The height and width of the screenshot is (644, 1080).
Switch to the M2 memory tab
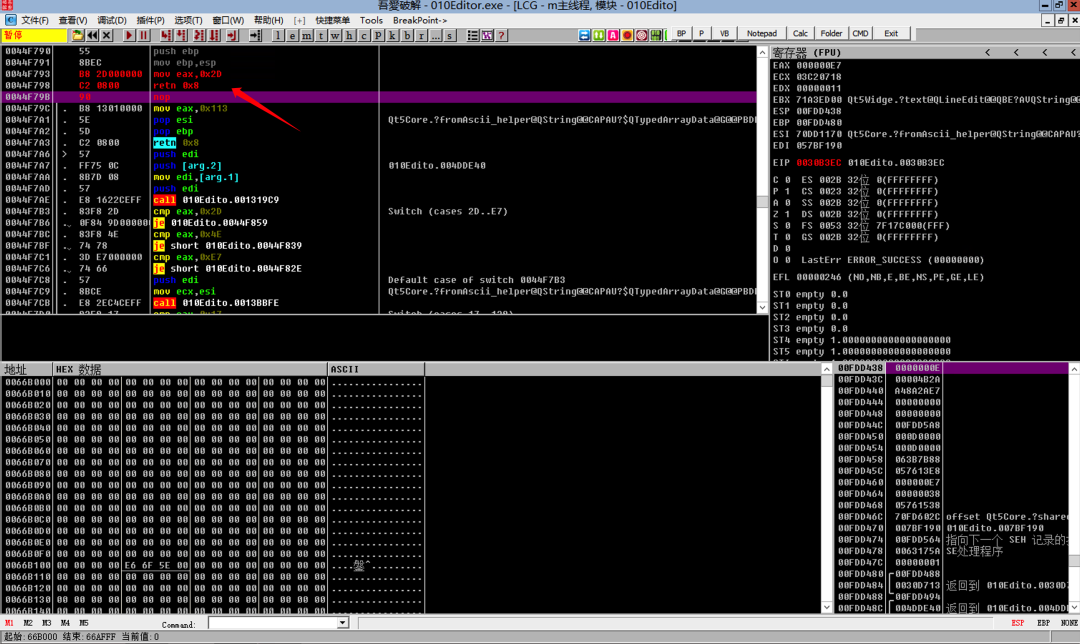(x=28, y=623)
